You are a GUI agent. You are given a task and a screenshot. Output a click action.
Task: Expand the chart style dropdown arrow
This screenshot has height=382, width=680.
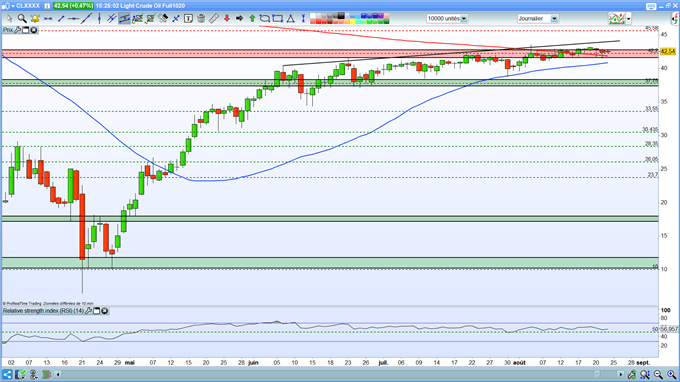628,19
